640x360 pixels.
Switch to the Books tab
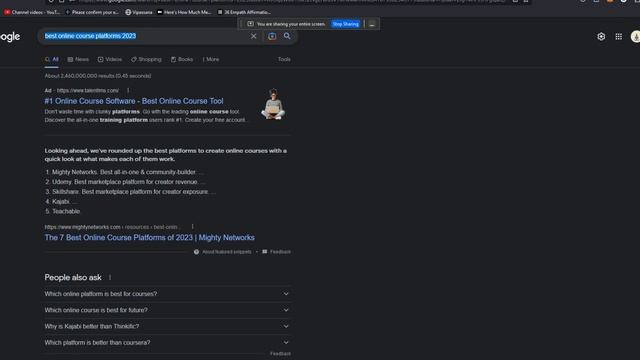click(x=182, y=60)
